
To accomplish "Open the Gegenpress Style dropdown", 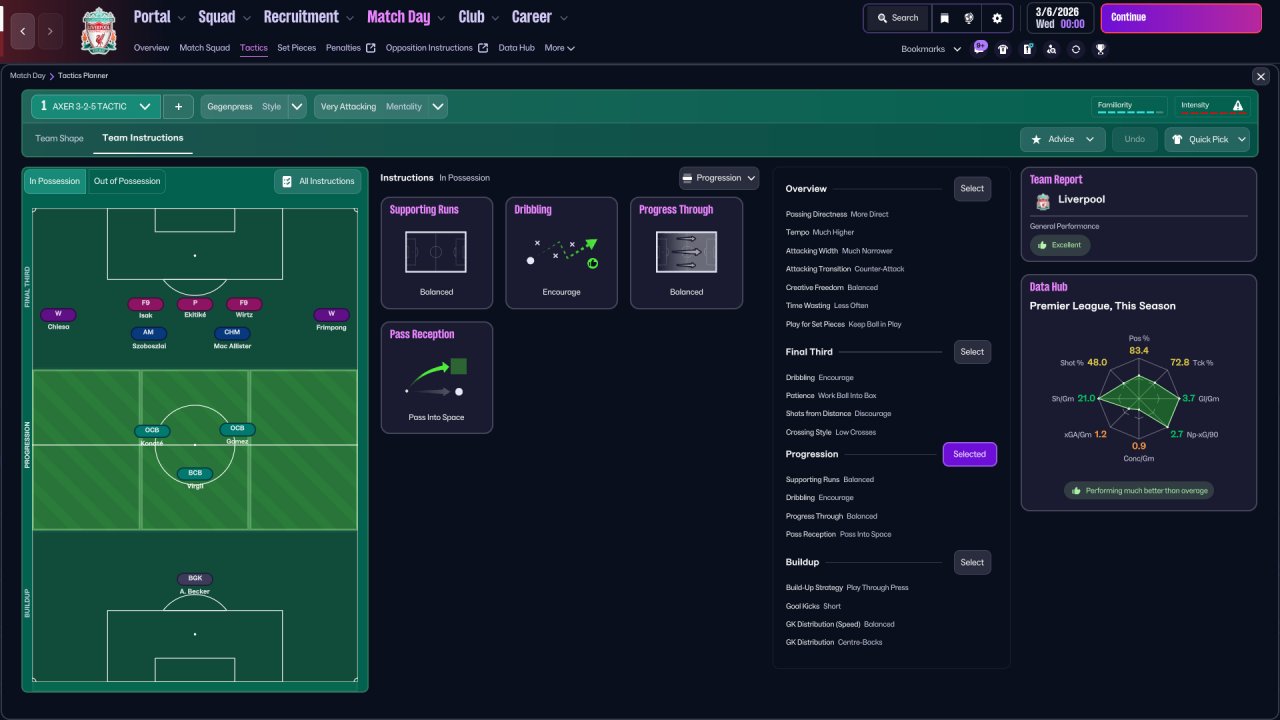I will 254,107.
